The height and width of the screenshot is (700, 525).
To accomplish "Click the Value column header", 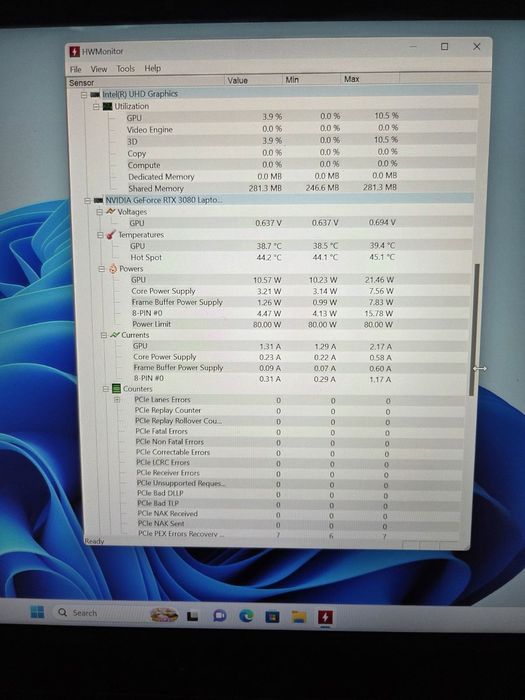I will point(253,80).
